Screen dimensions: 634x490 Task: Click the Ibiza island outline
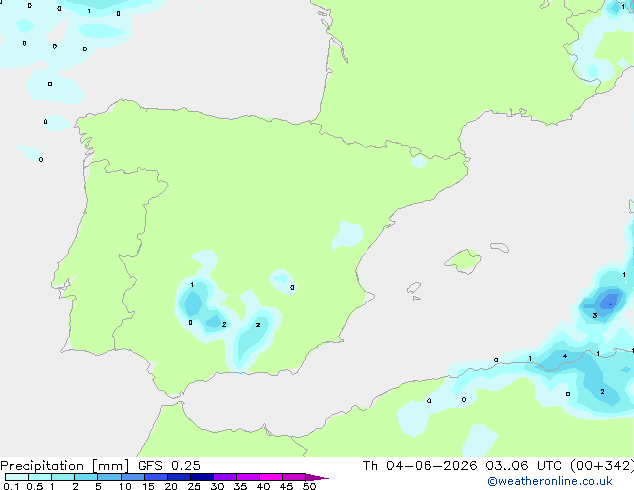click(414, 288)
